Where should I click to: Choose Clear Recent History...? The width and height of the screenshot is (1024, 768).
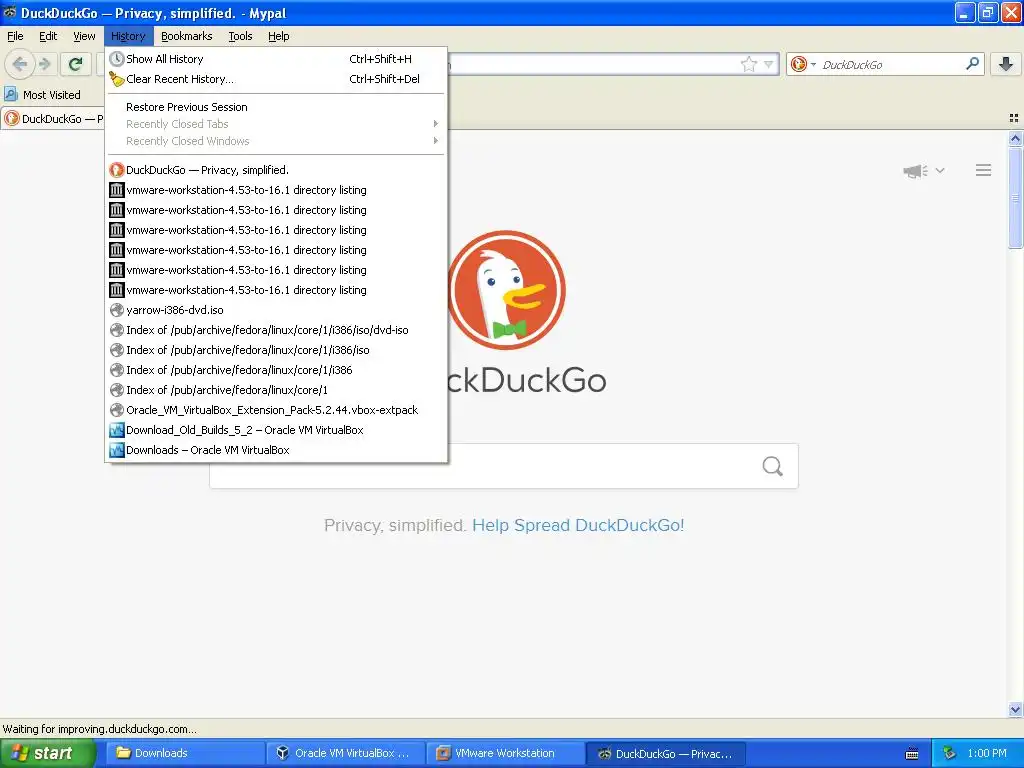click(276, 79)
